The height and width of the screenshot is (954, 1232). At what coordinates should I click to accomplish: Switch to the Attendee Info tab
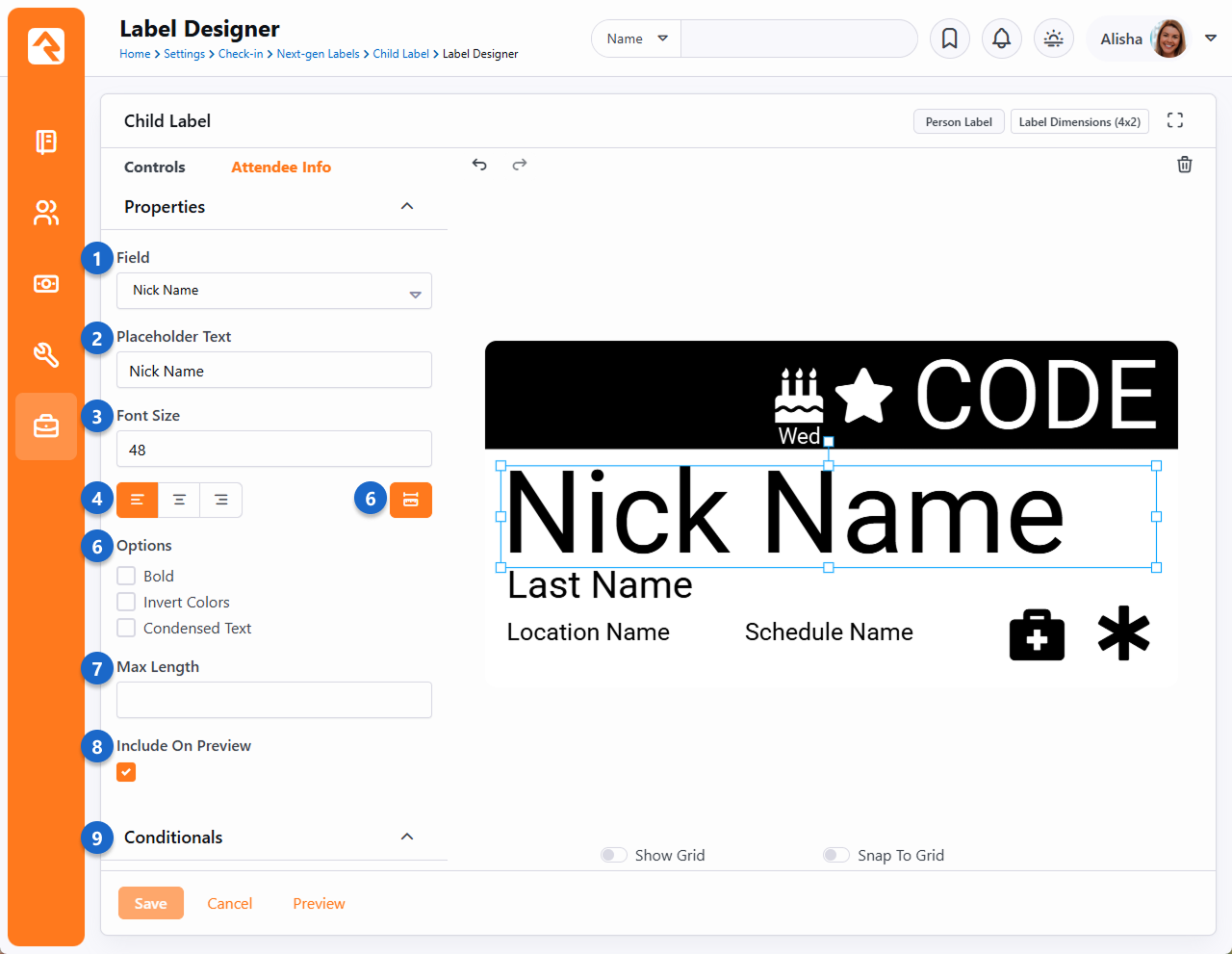coord(281,168)
